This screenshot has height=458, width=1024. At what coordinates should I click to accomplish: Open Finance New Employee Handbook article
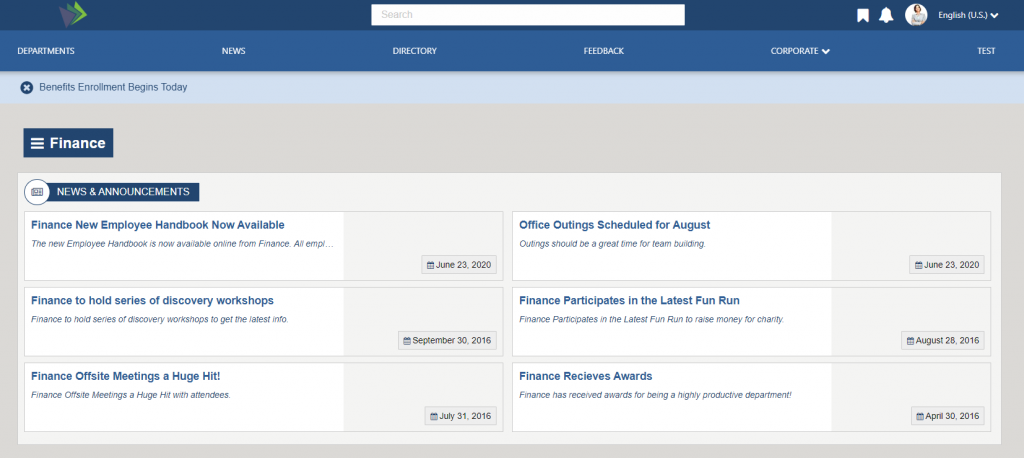point(158,225)
